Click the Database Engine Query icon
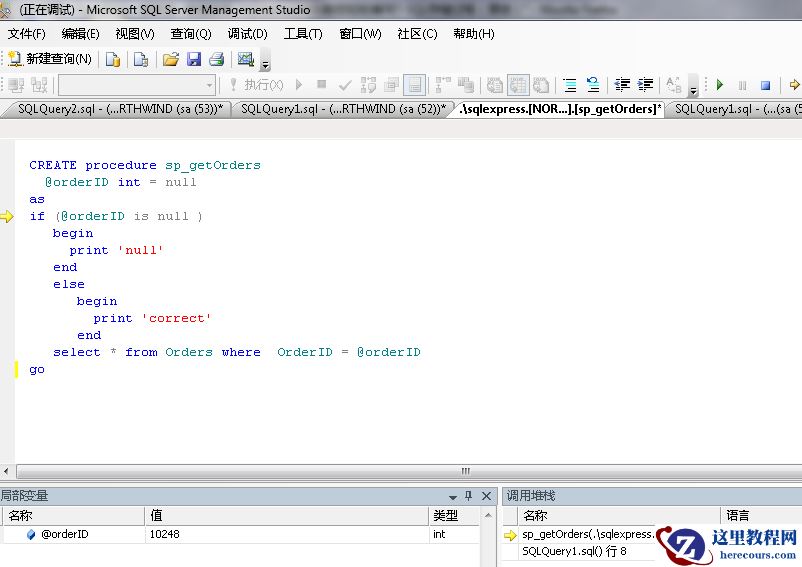This screenshot has height=567, width=802. (113, 59)
